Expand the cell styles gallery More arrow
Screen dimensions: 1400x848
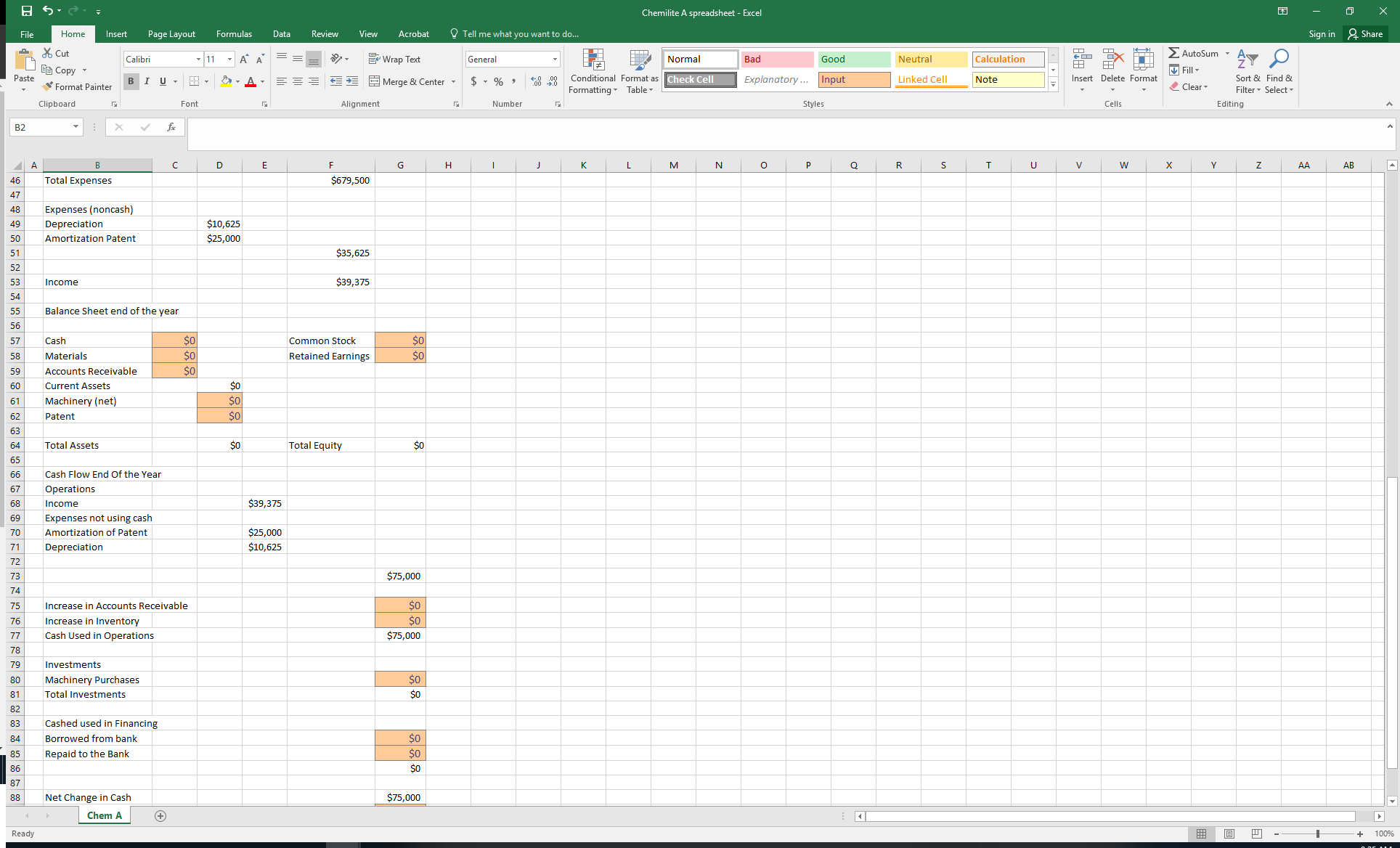coord(1053,85)
